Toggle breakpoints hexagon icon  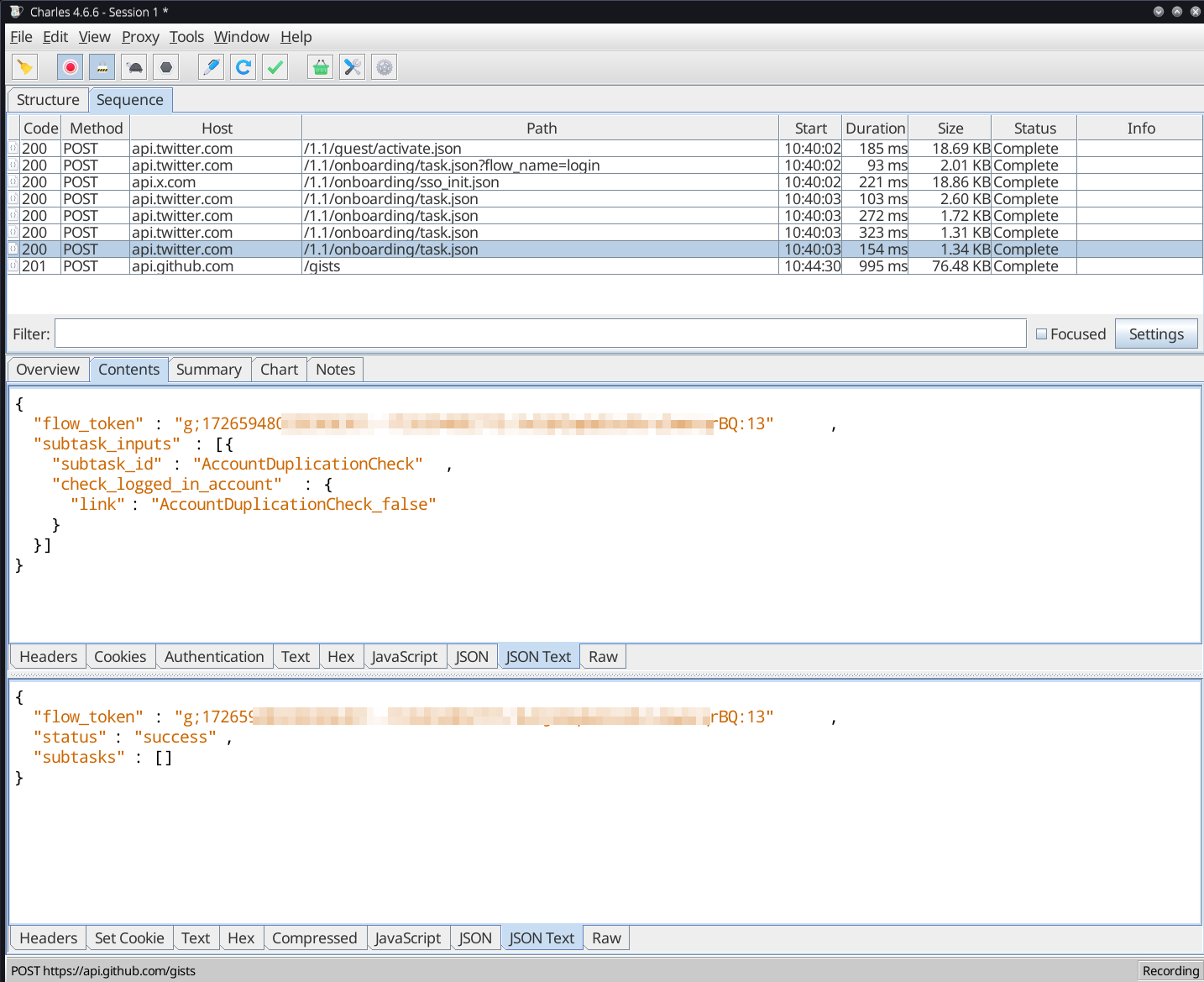point(166,67)
